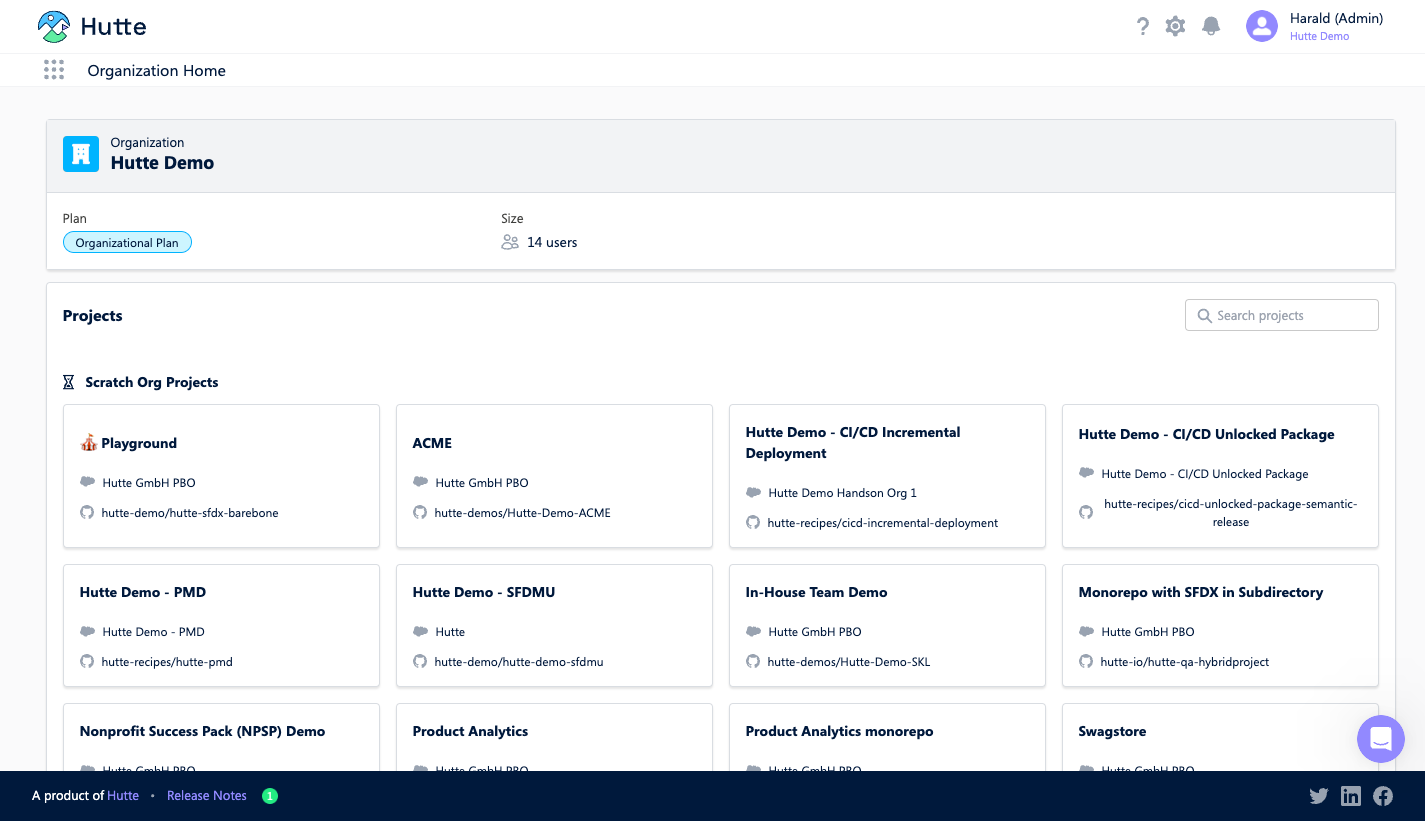Click the organization building icon
This screenshot has height=821, width=1425.
[x=81, y=154]
